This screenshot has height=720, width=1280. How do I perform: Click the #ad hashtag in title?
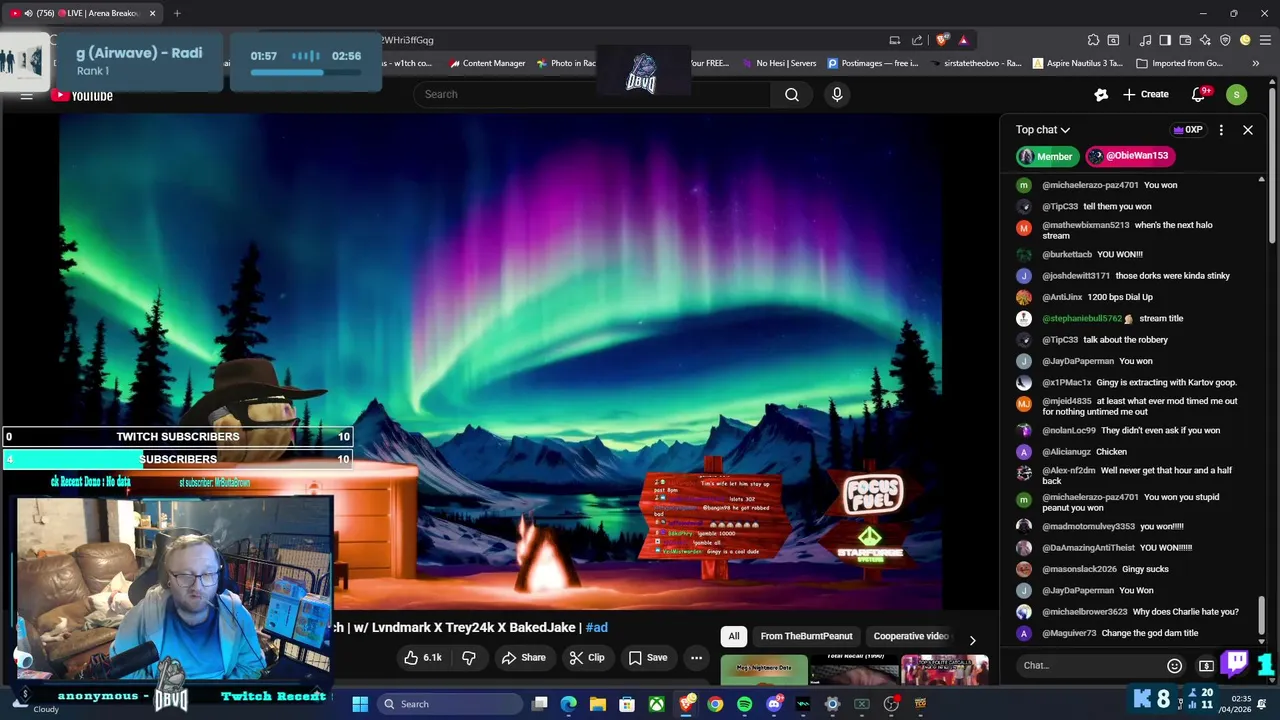[x=596, y=627]
